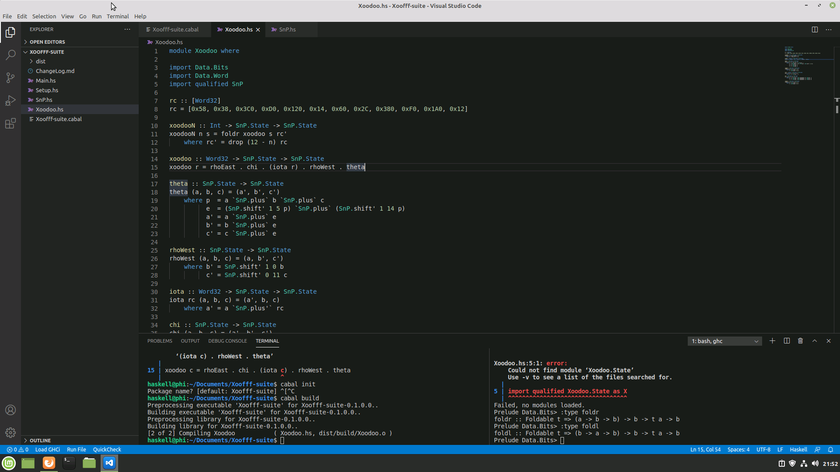Split the editor to the right
Screen dimensions: 840x472
[814, 29]
